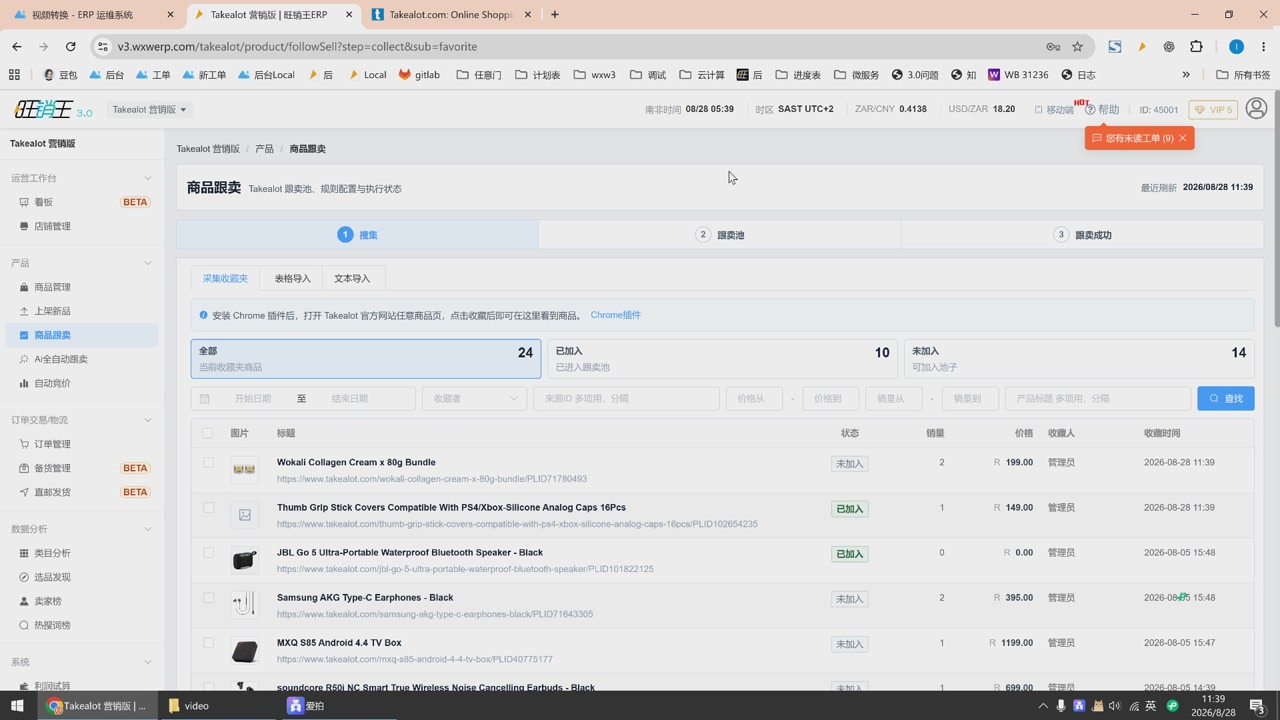The width and height of the screenshot is (1280, 720).
Task: Check the Thumb Grip Stick Covers row checkbox
Action: (208, 508)
